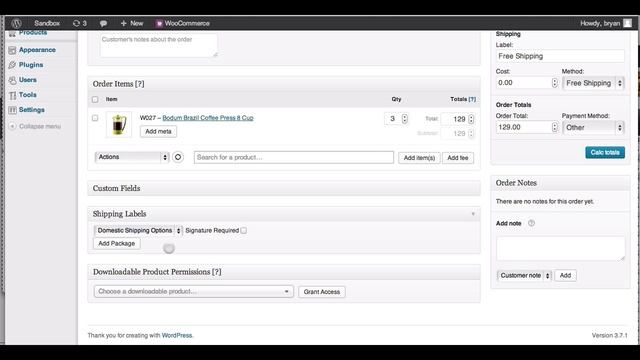The image size is (640, 360).
Task: Click the Appearance sidebar icon
Action: click(x=12, y=50)
